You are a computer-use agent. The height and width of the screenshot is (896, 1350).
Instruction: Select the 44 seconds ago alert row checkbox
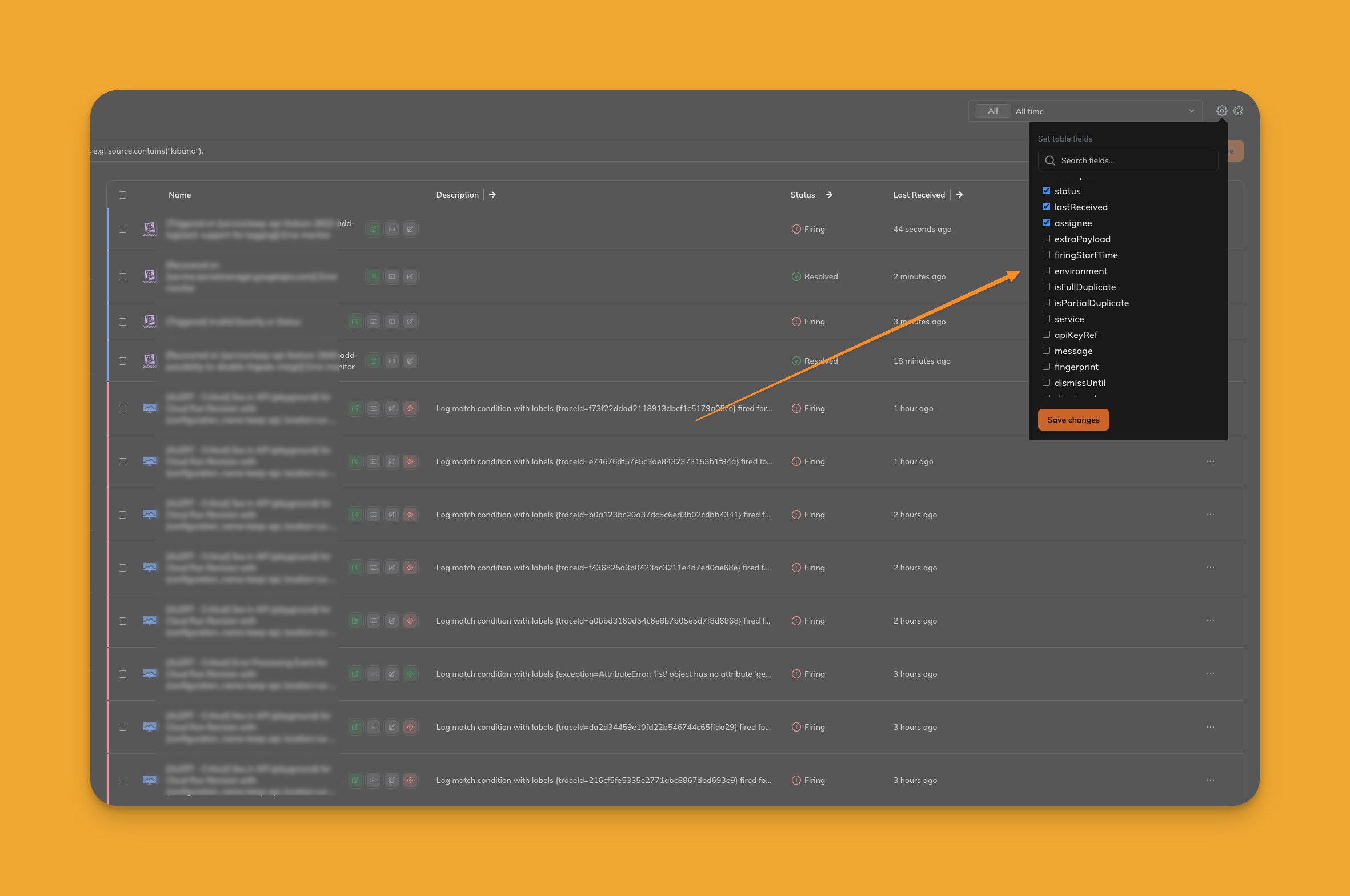[x=122, y=229]
